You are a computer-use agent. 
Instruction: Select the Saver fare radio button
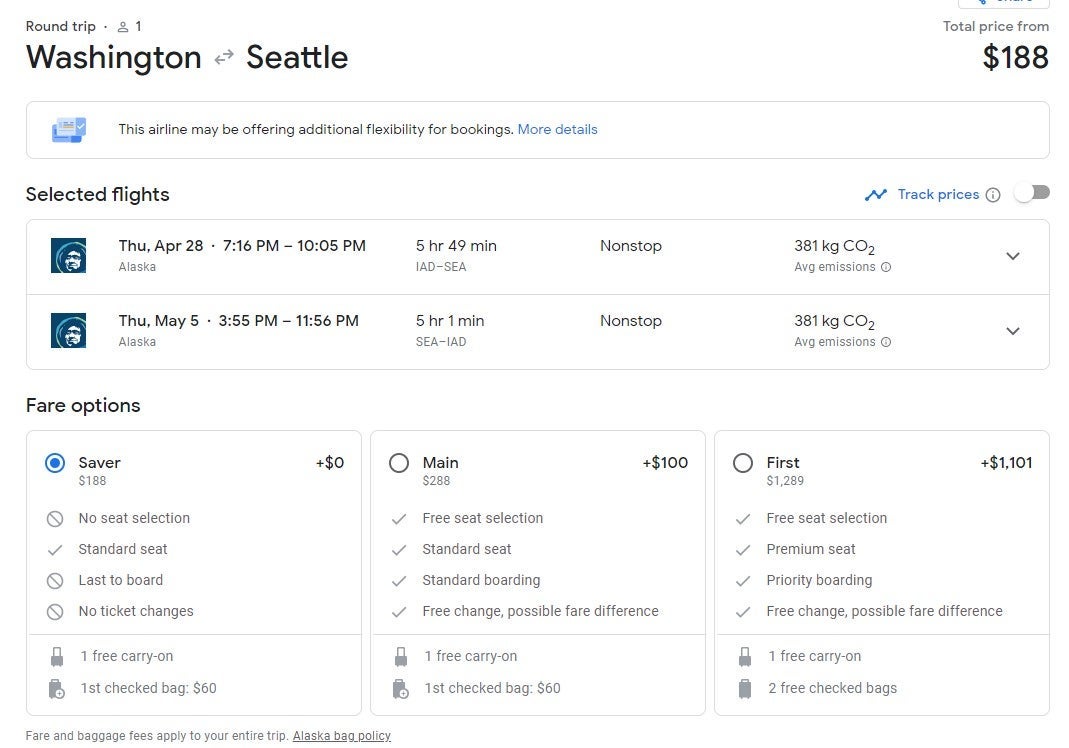pos(55,463)
